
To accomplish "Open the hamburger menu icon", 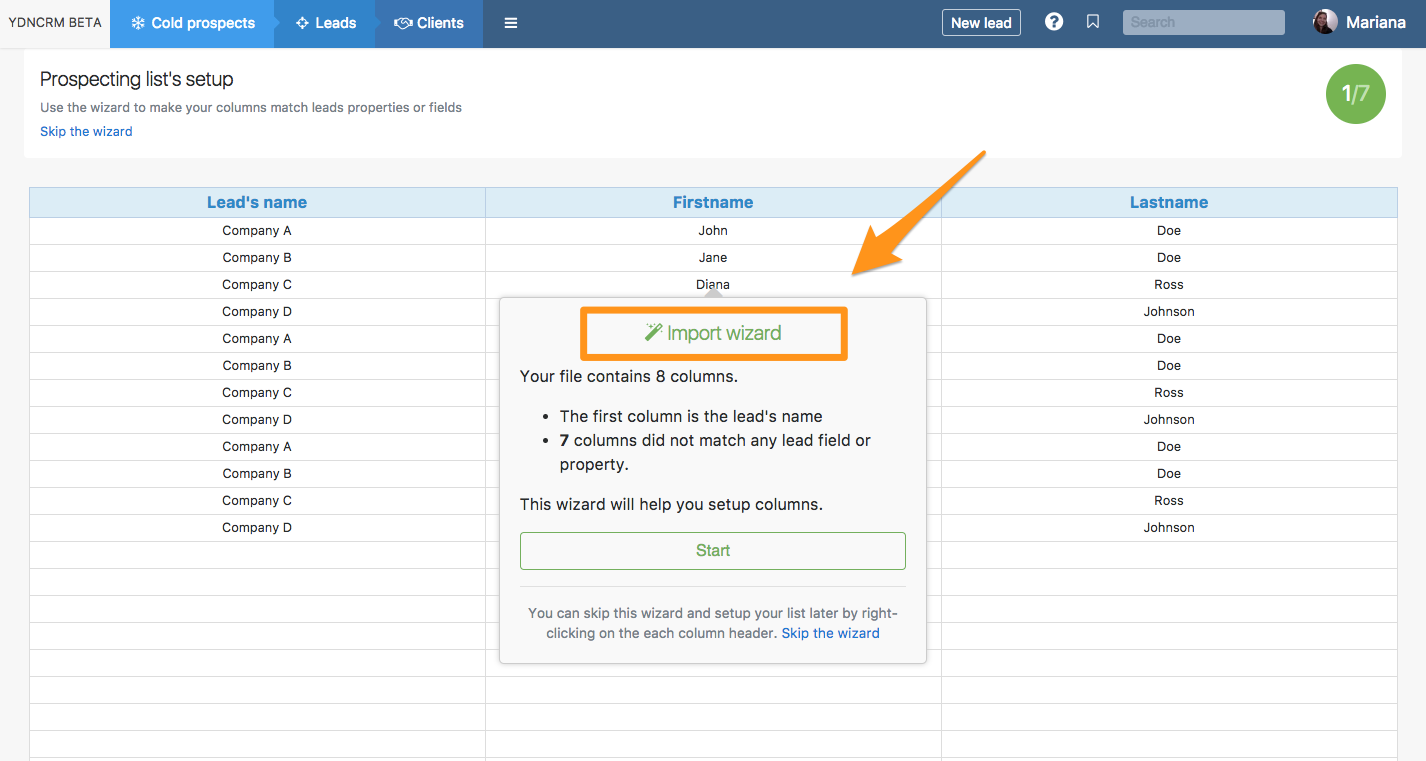I will click(511, 23).
